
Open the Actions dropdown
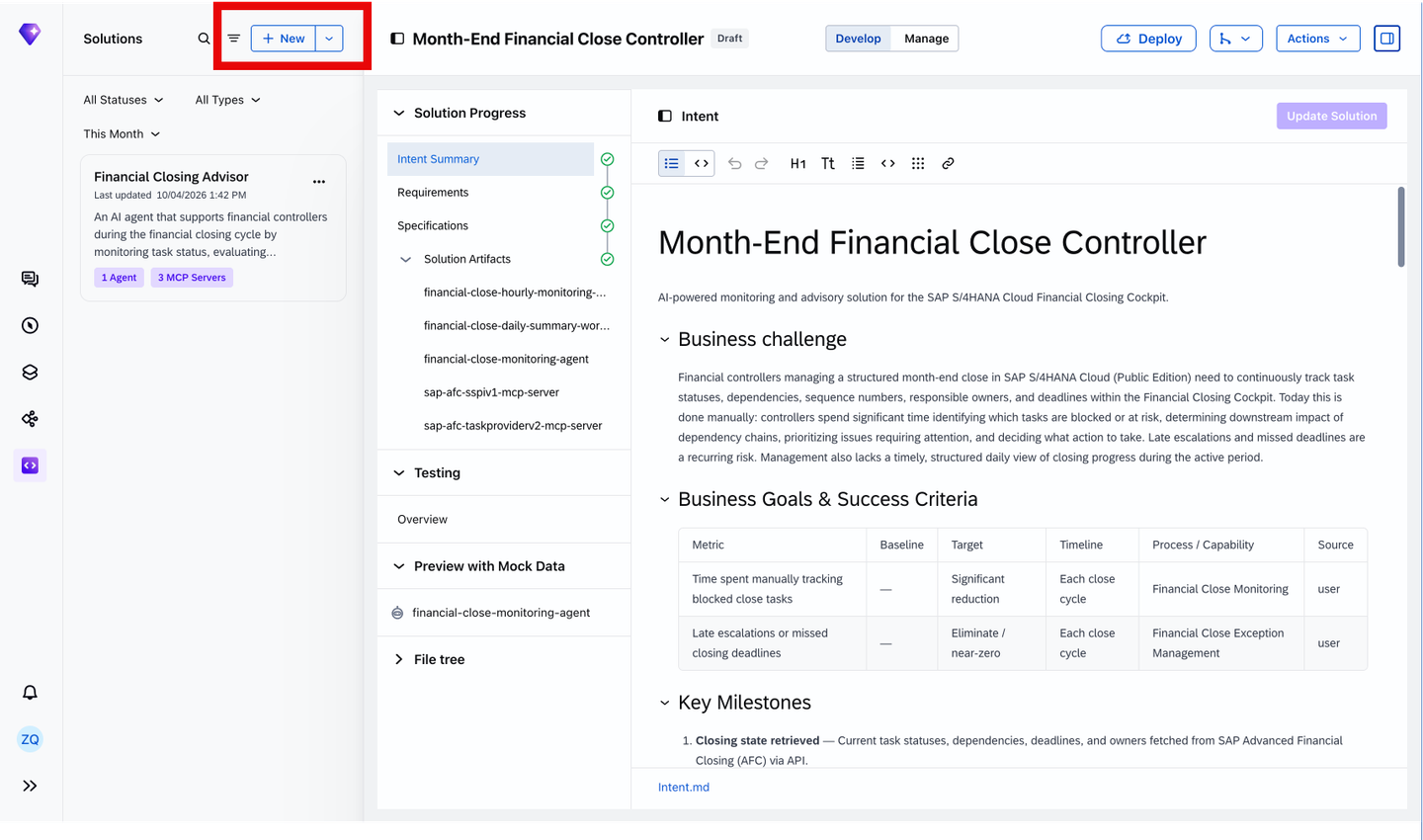pos(1317,39)
